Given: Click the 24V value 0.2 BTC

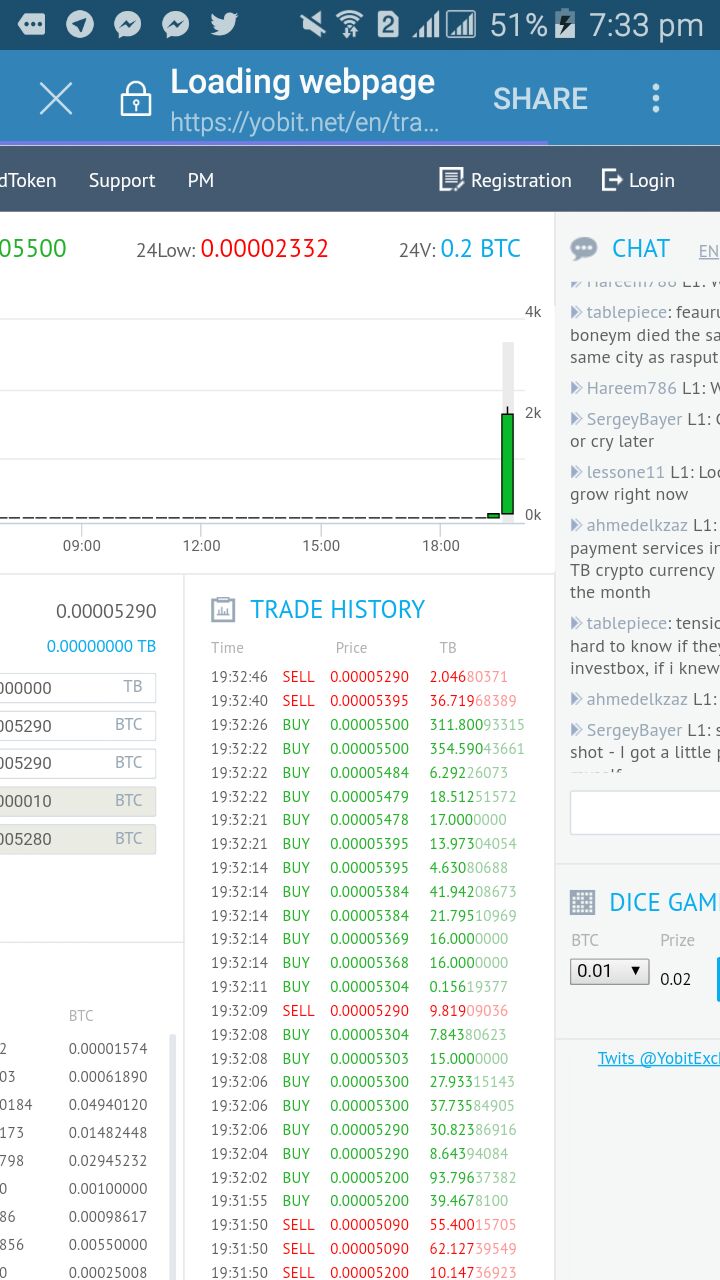Looking at the screenshot, I should coord(481,249).
